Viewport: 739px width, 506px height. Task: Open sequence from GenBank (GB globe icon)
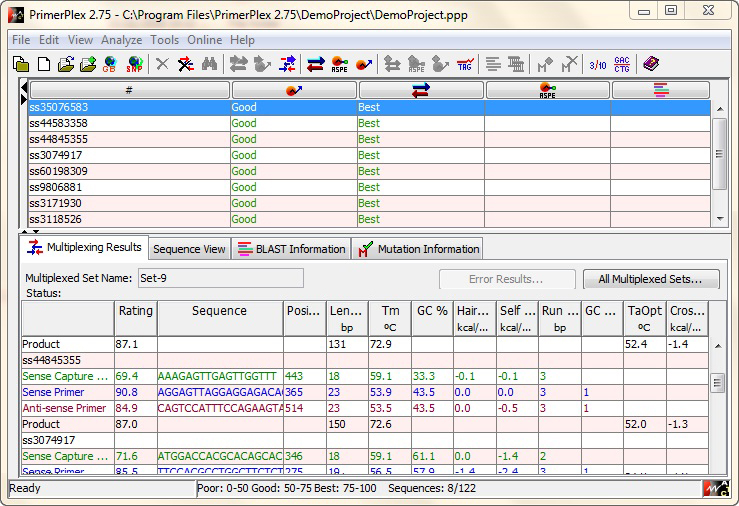click(110, 64)
